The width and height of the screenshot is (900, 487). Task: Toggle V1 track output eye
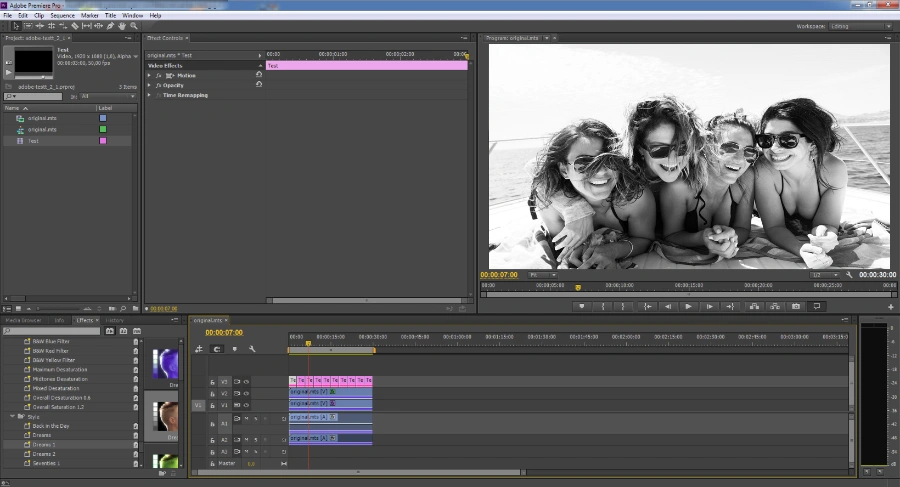pos(246,405)
